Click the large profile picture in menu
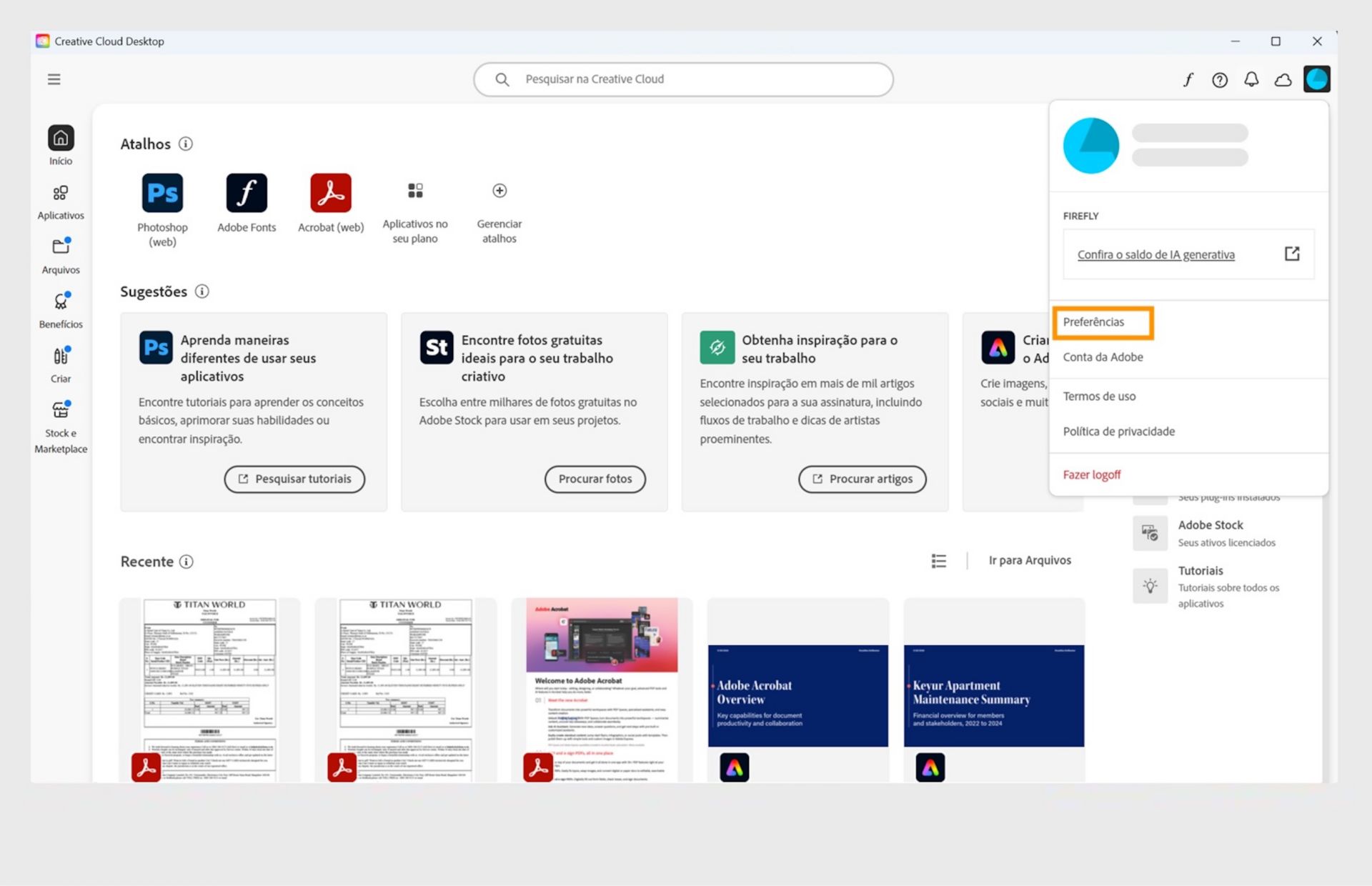 [1091, 146]
